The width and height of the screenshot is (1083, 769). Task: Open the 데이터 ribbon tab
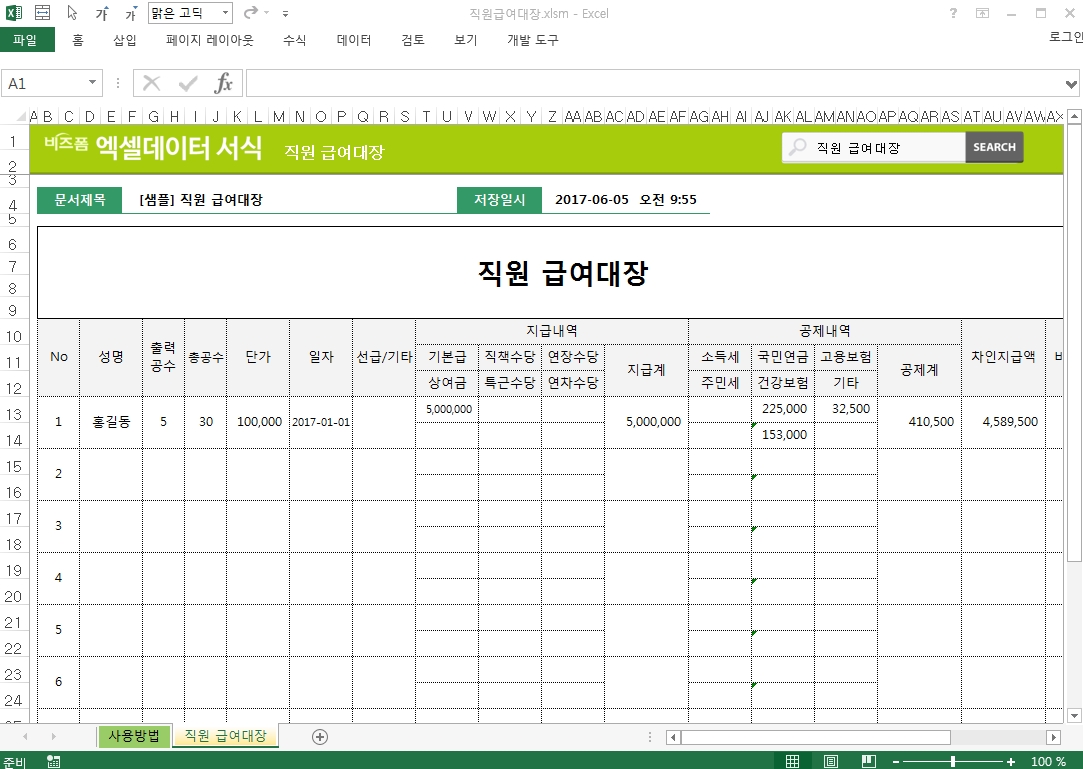coord(354,40)
